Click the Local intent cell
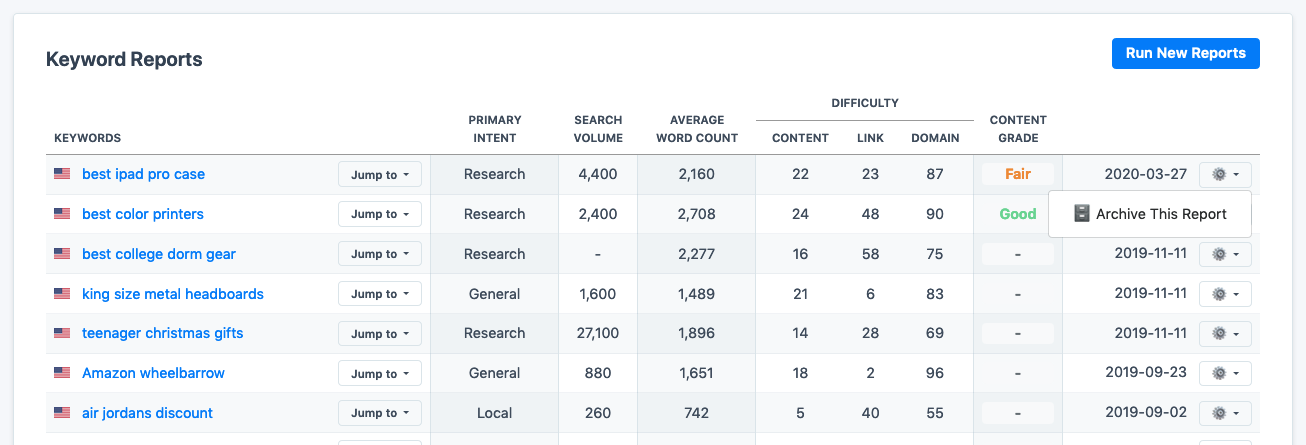 click(x=494, y=413)
